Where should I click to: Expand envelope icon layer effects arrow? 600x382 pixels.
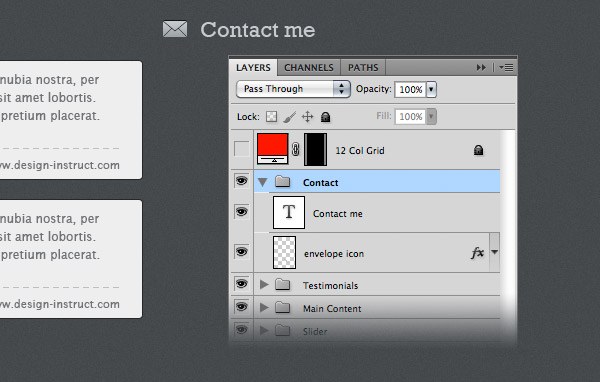pyautogui.click(x=495, y=252)
